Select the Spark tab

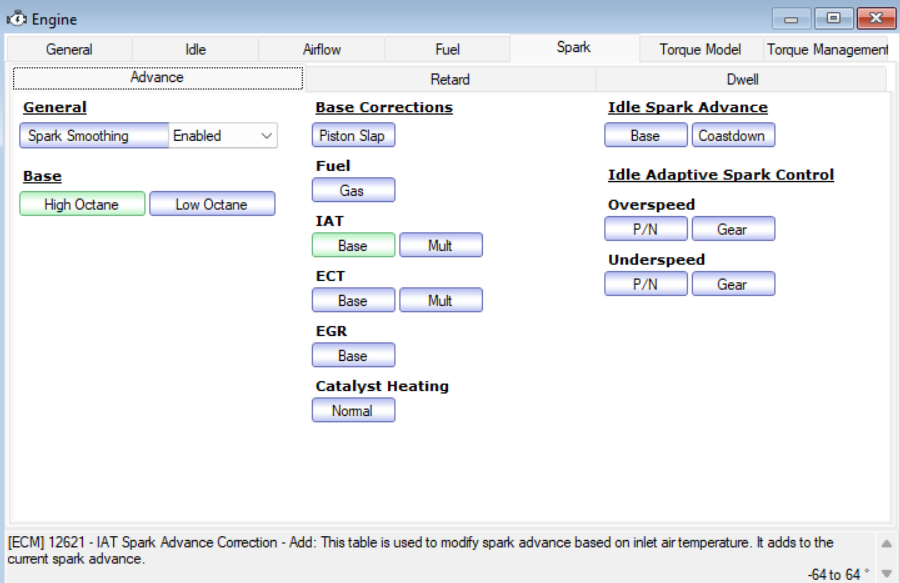click(574, 48)
